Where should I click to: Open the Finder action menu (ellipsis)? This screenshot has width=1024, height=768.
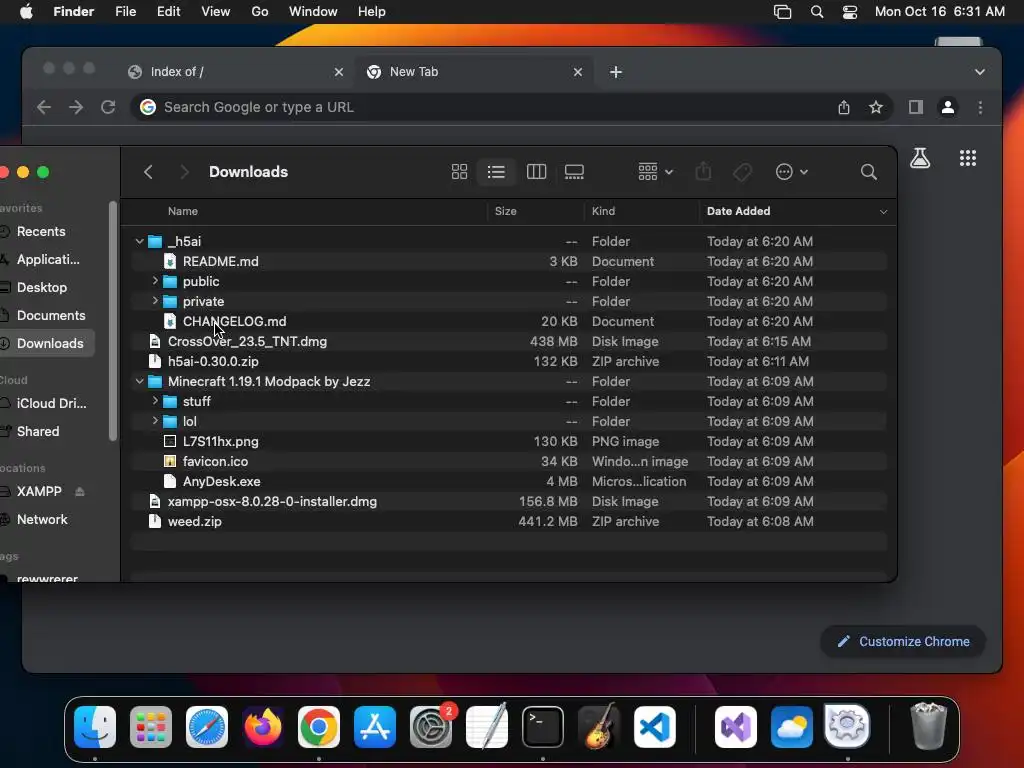(792, 172)
